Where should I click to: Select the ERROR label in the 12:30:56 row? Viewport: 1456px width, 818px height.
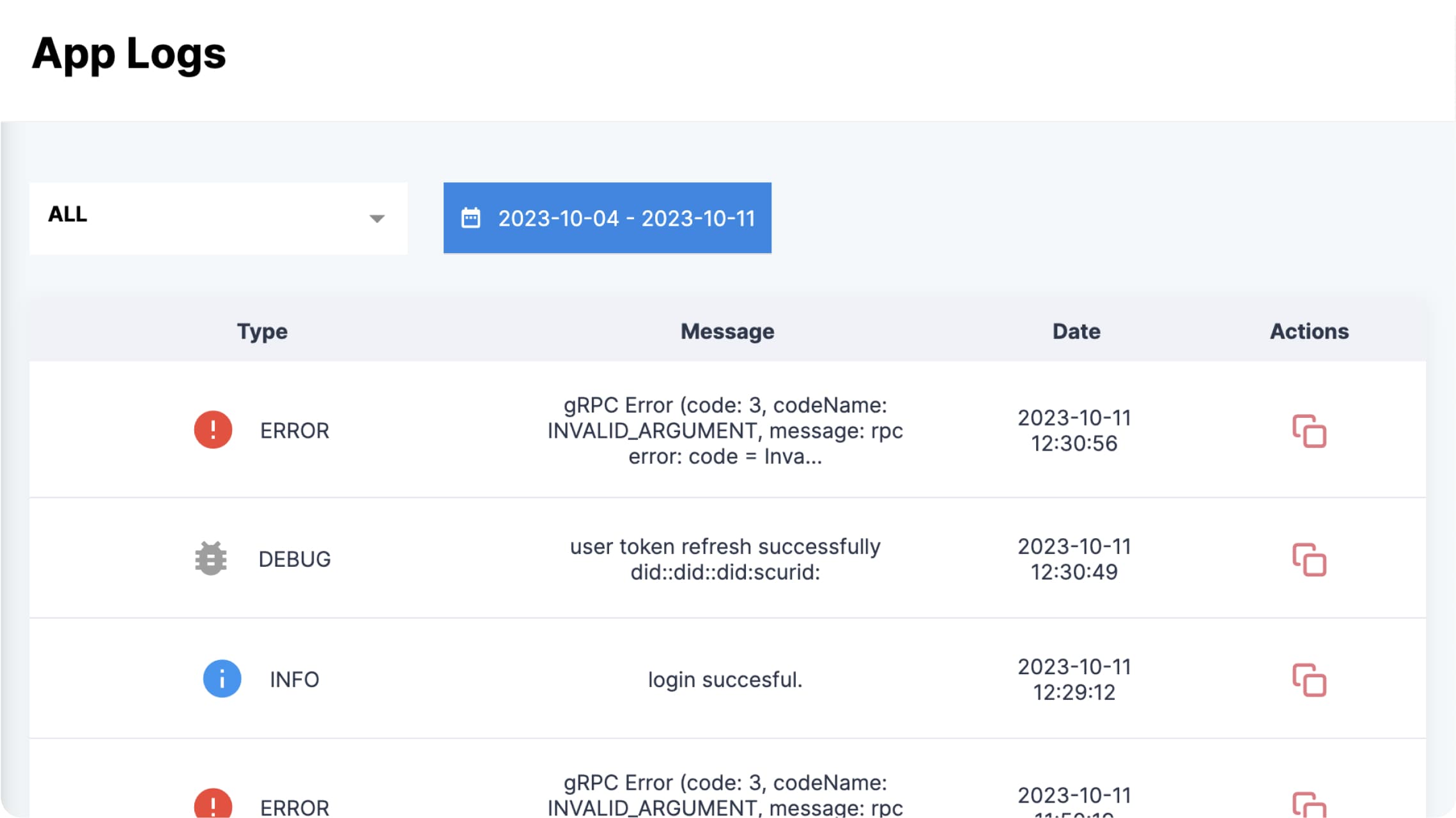tap(295, 431)
